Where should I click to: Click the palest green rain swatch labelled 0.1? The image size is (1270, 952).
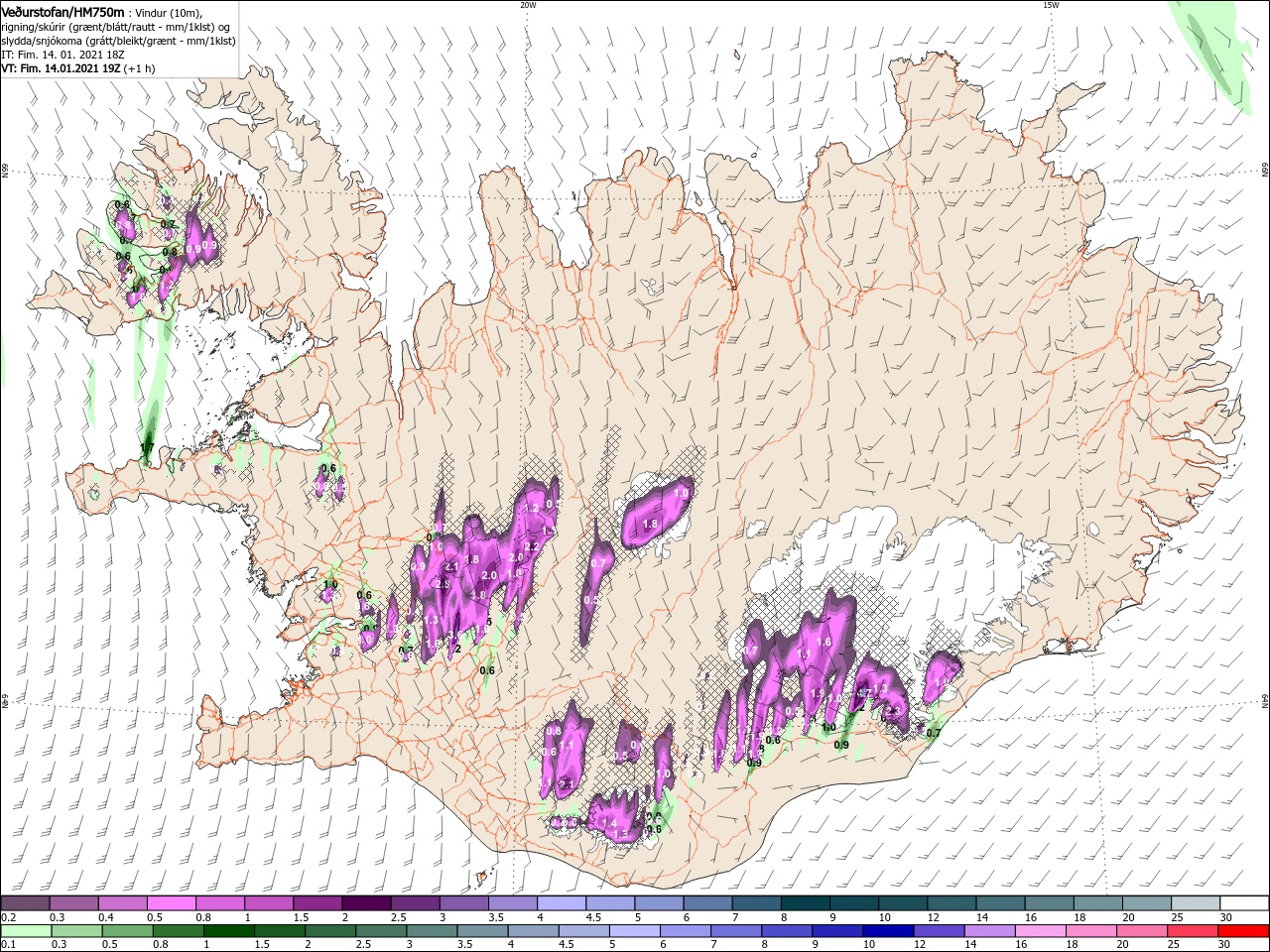pyautogui.click(x=26, y=931)
